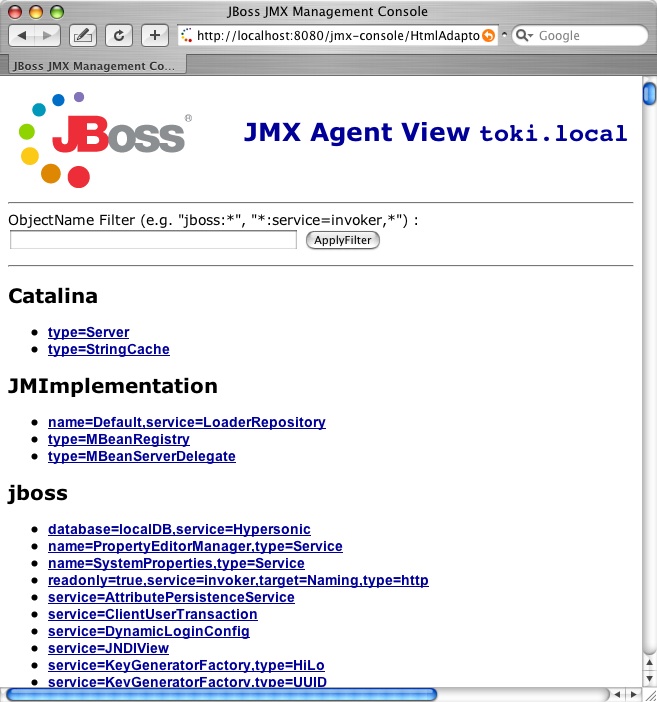Click the horizontal scrollbar left arrow
The width and height of the screenshot is (657, 702).
pyautogui.click(x=617, y=694)
